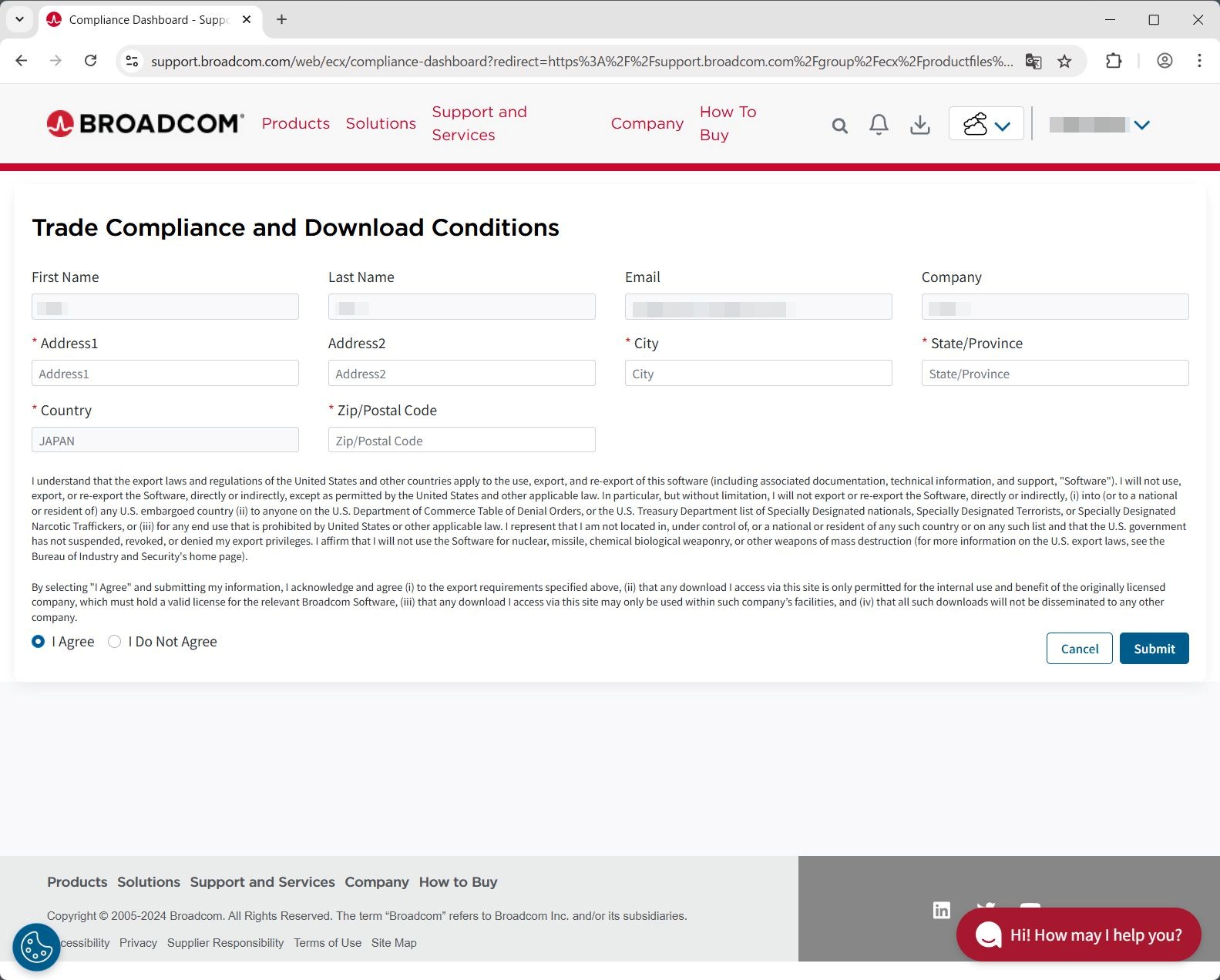Open footer How to Buy link

[x=459, y=882]
